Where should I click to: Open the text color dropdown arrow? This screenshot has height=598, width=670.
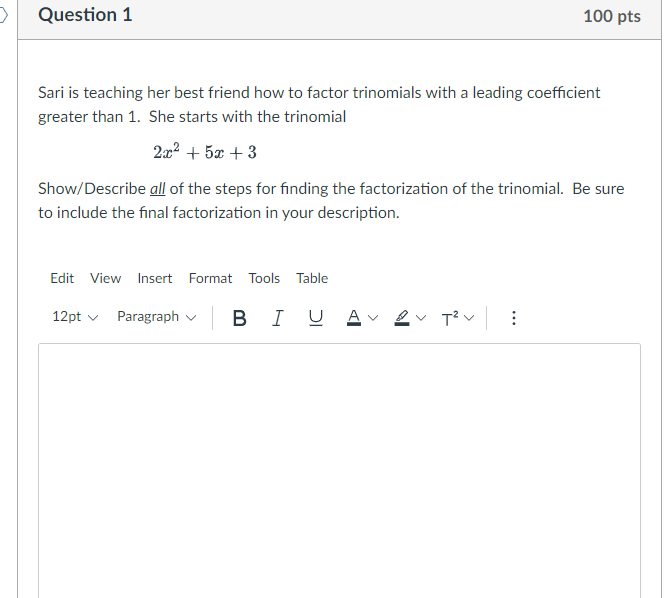[x=373, y=318]
